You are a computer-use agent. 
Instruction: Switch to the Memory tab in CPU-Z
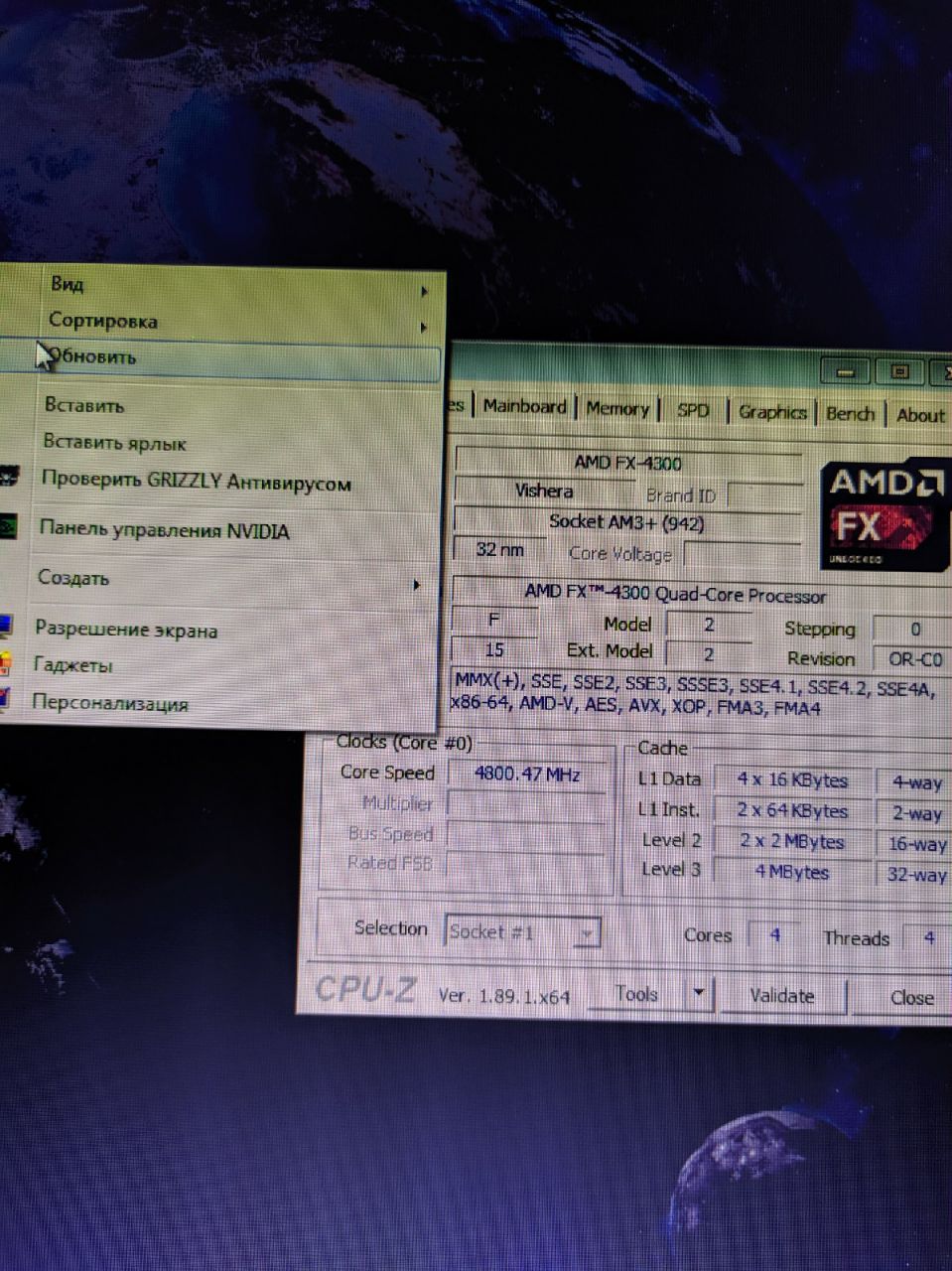pos(616,408)
